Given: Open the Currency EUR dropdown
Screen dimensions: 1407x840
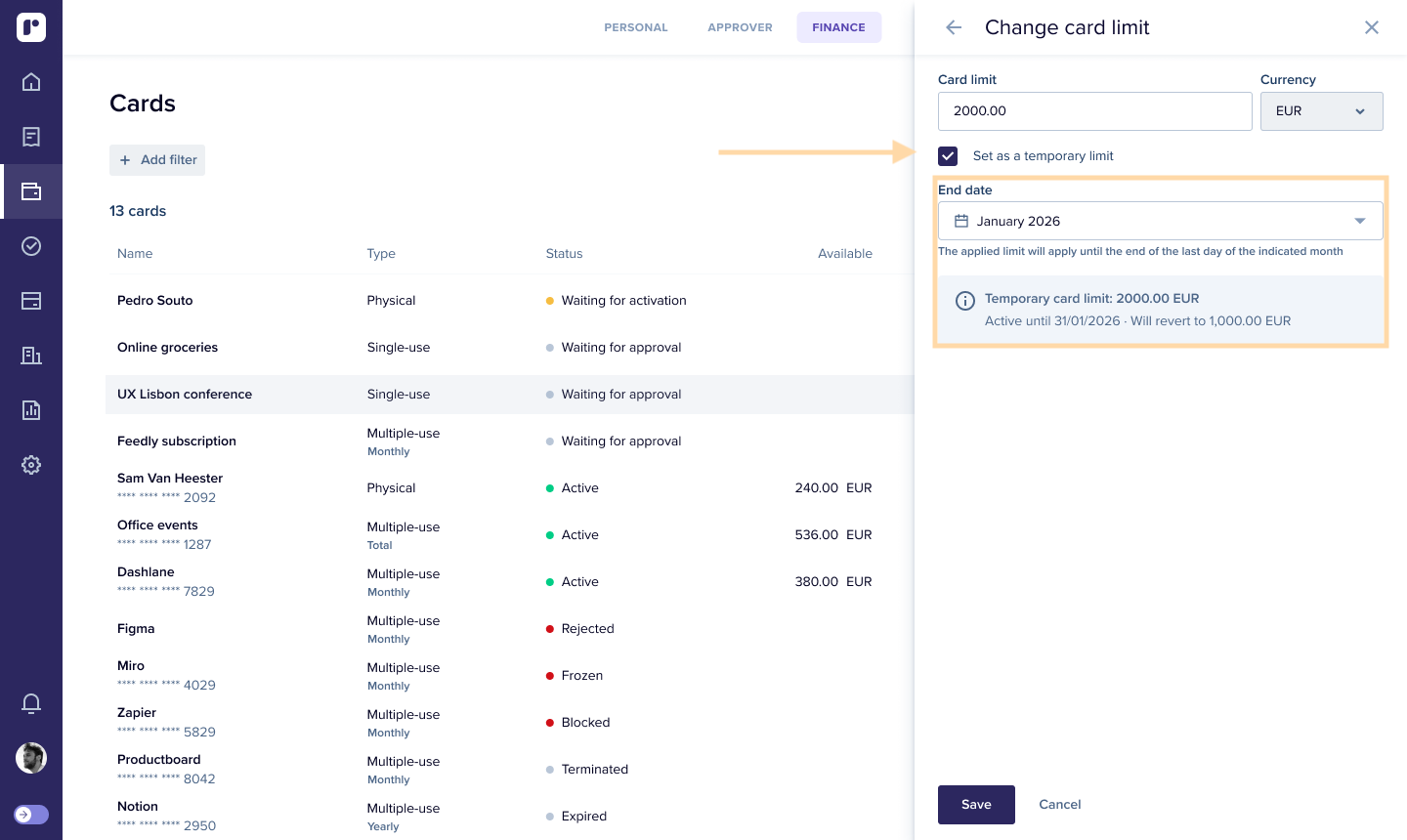Looking at the screenshot, I should 1321,111.
